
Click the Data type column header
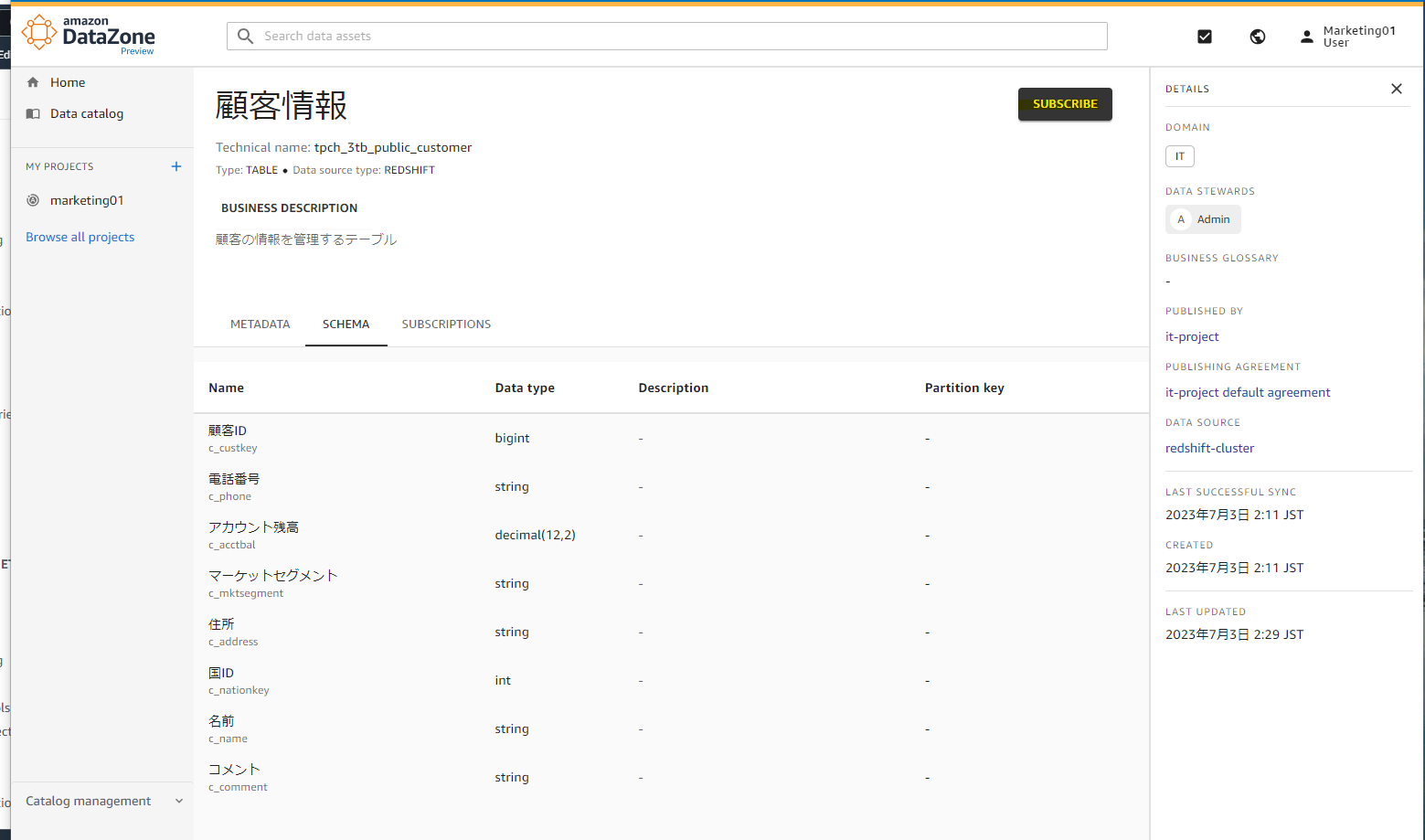525,388
